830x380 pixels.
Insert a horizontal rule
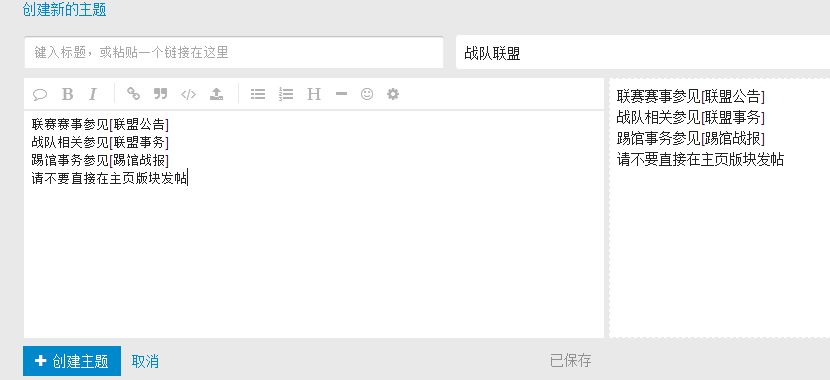click(341, 94)
